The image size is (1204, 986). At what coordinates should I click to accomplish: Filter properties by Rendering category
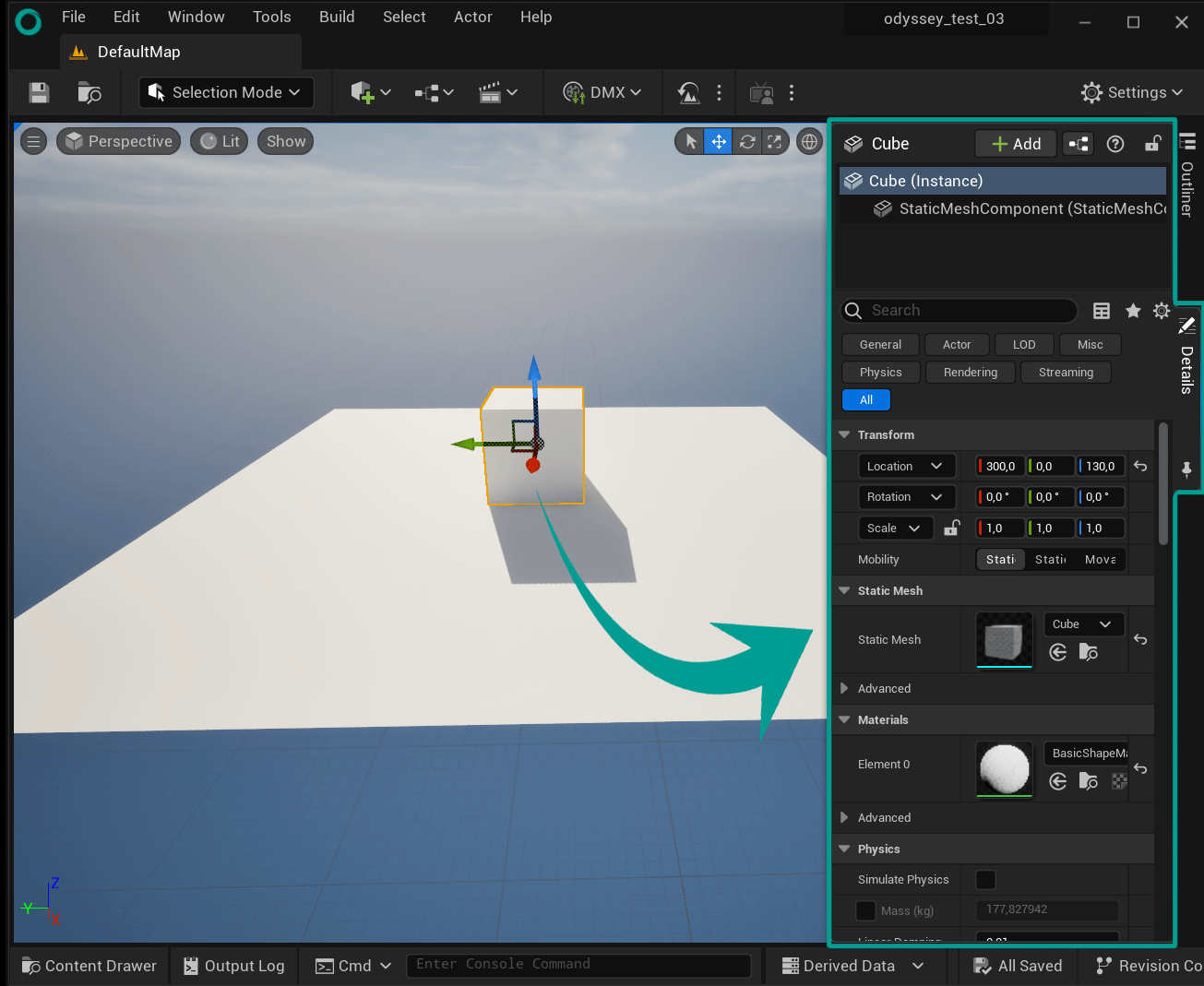(x=971, y=373)
